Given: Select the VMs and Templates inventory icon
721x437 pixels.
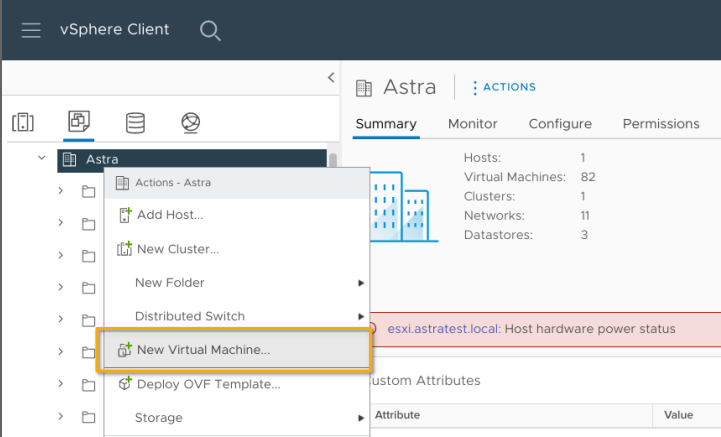Looking at the screenshot, I should tap(78, 122).
